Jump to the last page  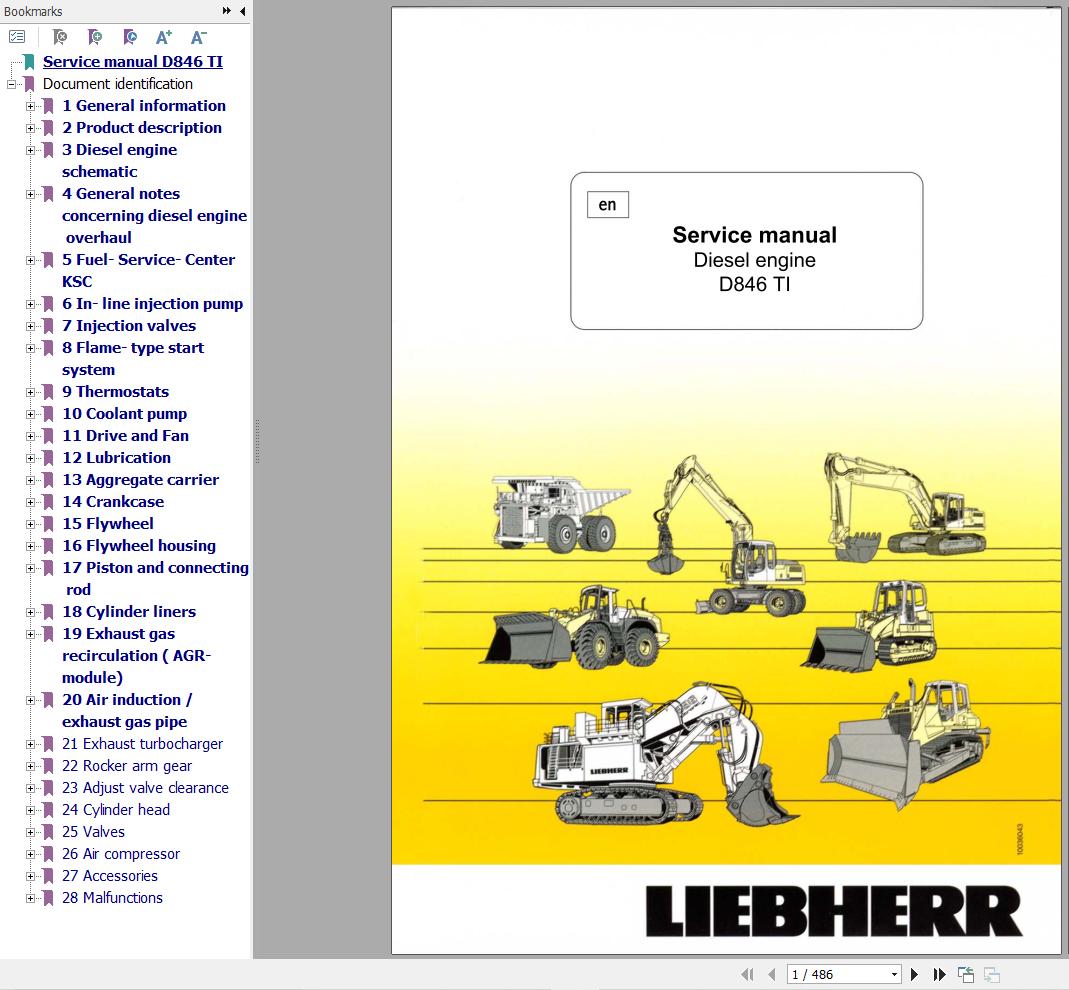pyautogui.click(x=939, y=974)
